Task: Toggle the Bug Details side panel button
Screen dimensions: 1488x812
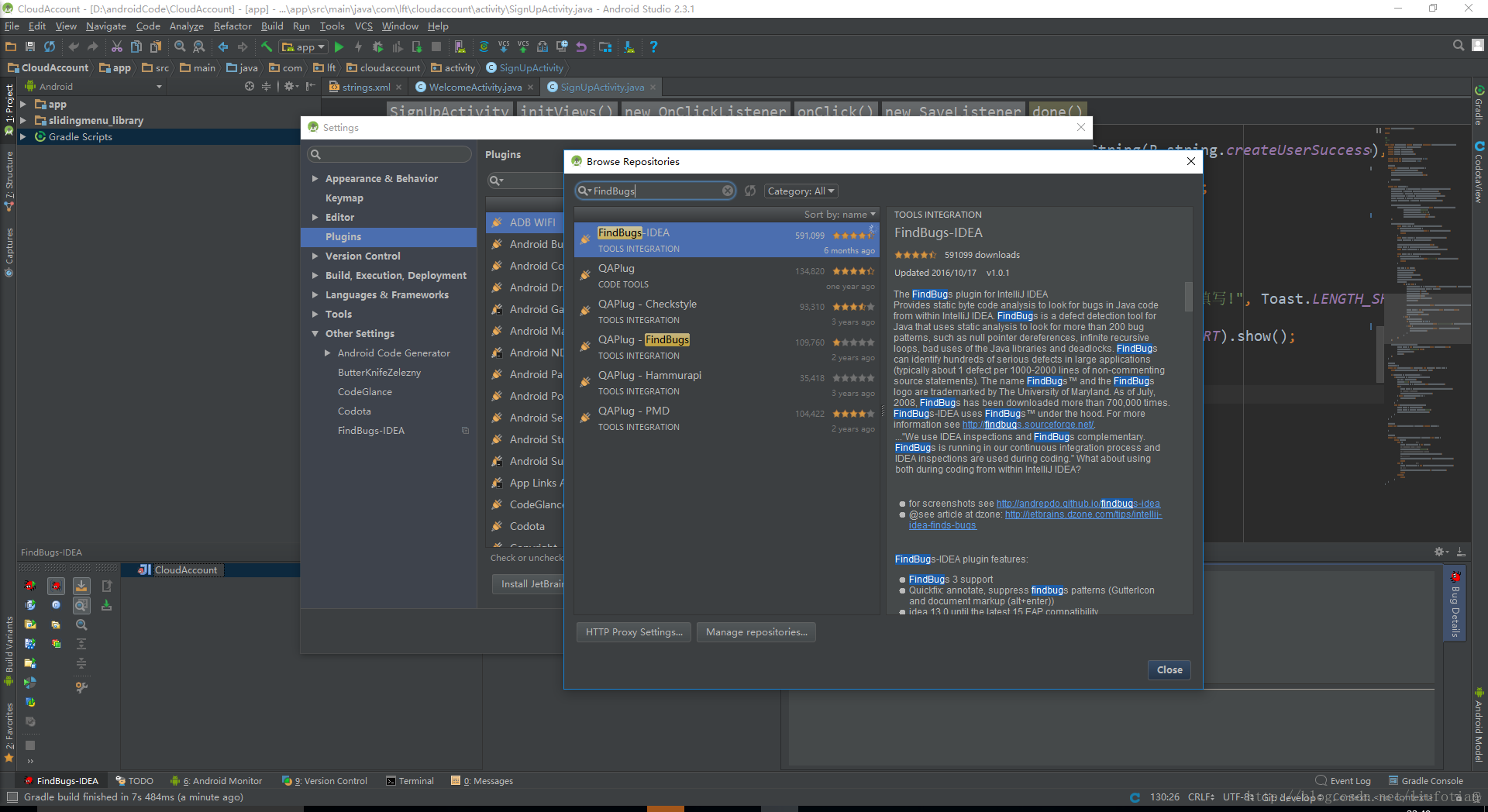Action: pyautogui.click(x=1455, y=604)
